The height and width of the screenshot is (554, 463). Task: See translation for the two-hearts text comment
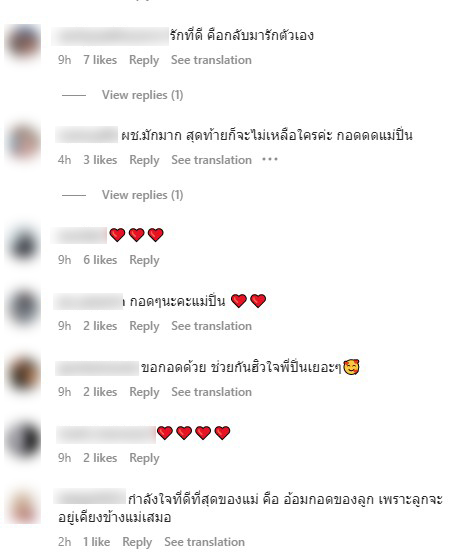click(x=211, y=326)
